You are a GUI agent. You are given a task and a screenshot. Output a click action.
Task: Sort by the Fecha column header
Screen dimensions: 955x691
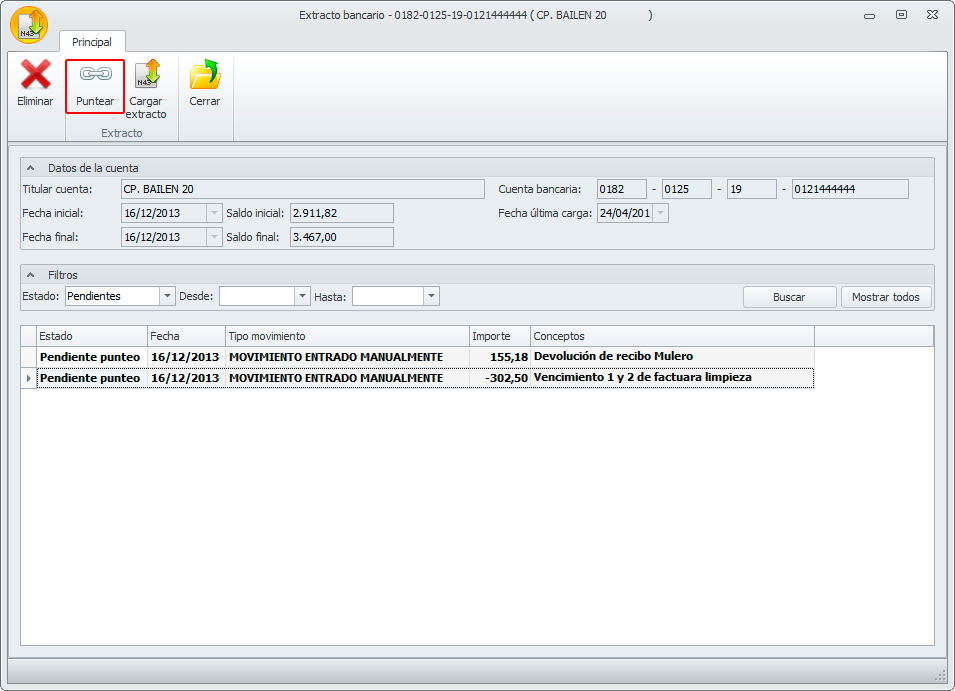tap(186, 336)
